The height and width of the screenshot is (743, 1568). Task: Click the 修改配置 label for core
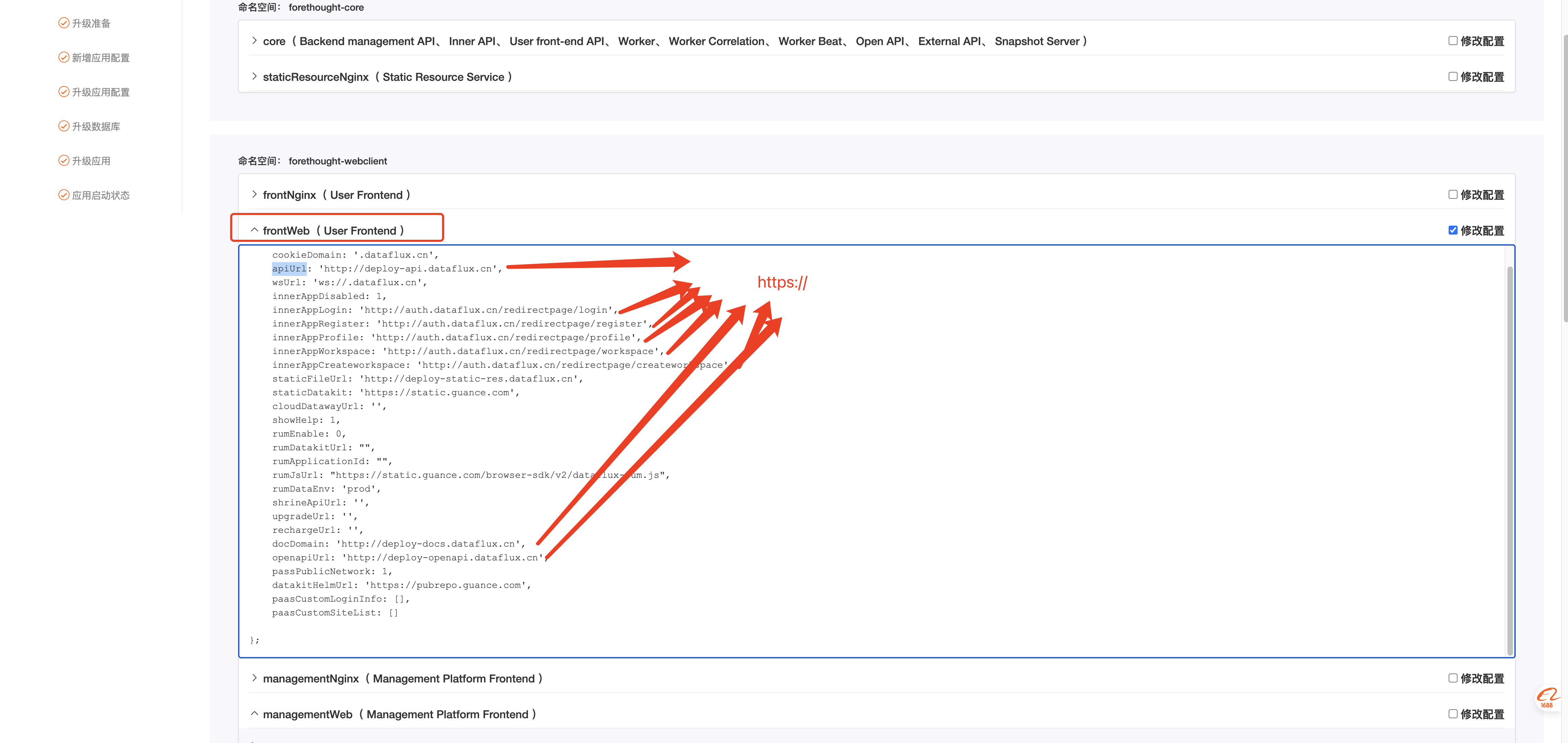click(x=1482, y=41)
